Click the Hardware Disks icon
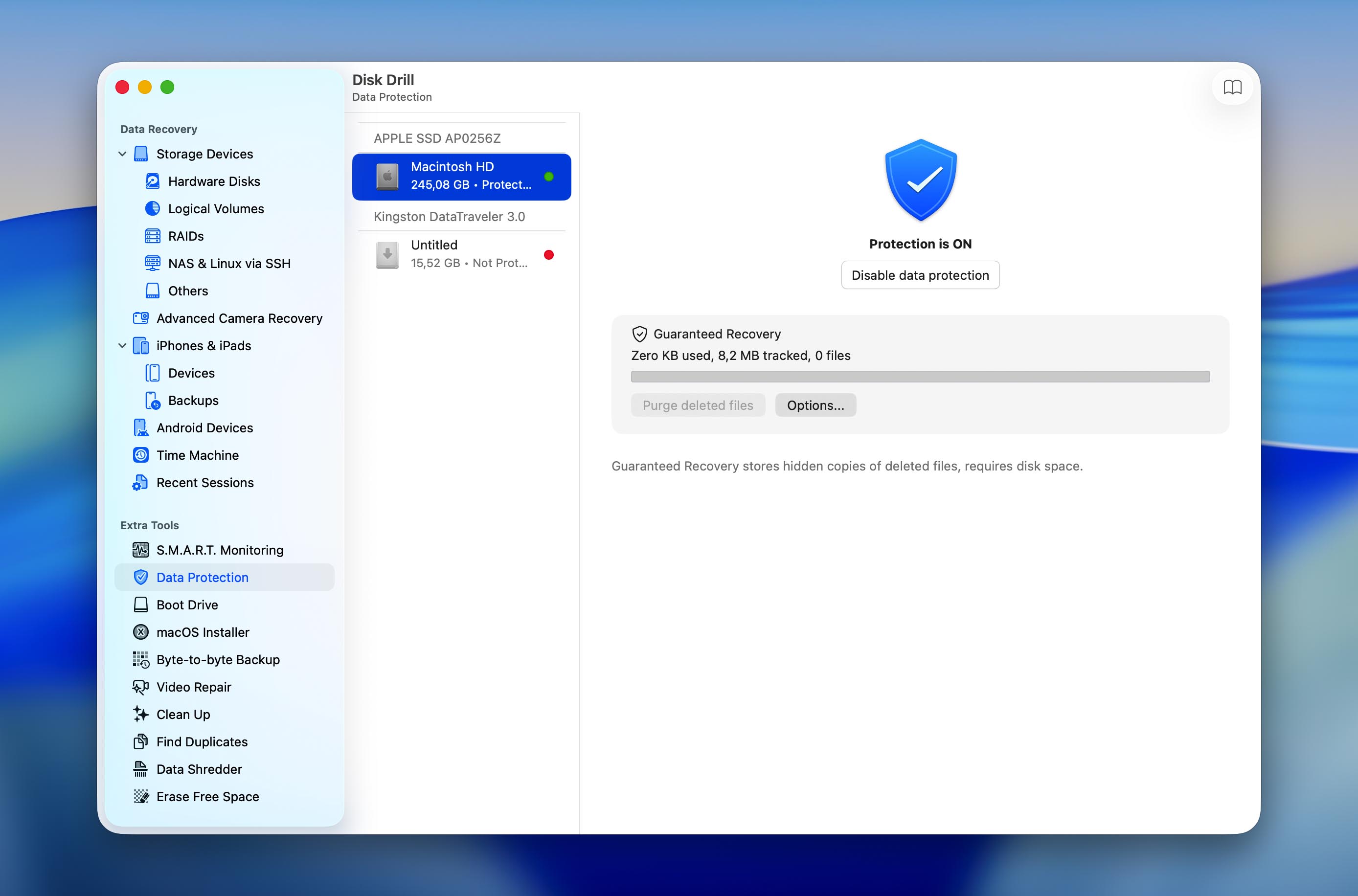Viewport: 1358px width, 896px height. click(152, 181)
